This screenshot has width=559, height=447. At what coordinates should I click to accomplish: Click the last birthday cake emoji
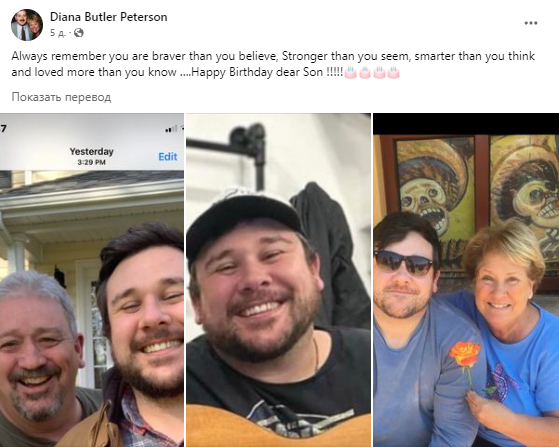[x=393, y=72]
